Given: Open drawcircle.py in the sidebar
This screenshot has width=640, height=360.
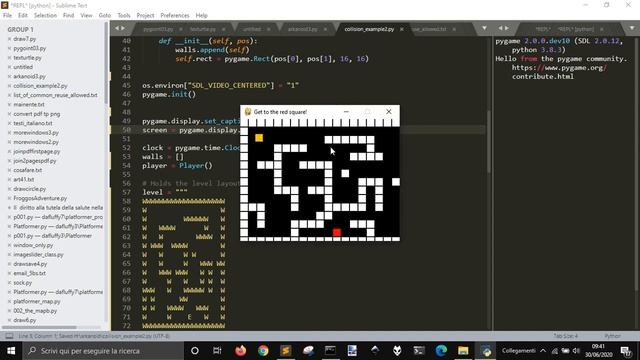Looking at the screenshot, I should pos(29,189).
